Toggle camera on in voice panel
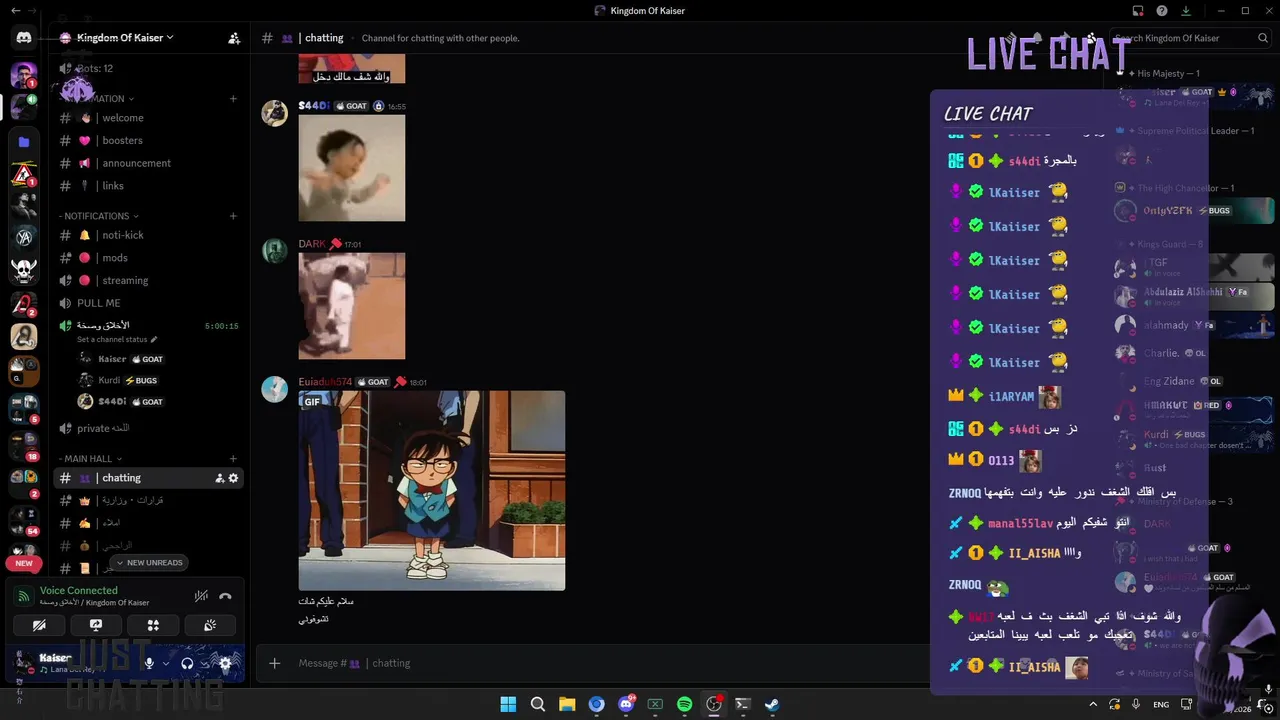The image size is (1280, 720). click(x=39, y=625)
